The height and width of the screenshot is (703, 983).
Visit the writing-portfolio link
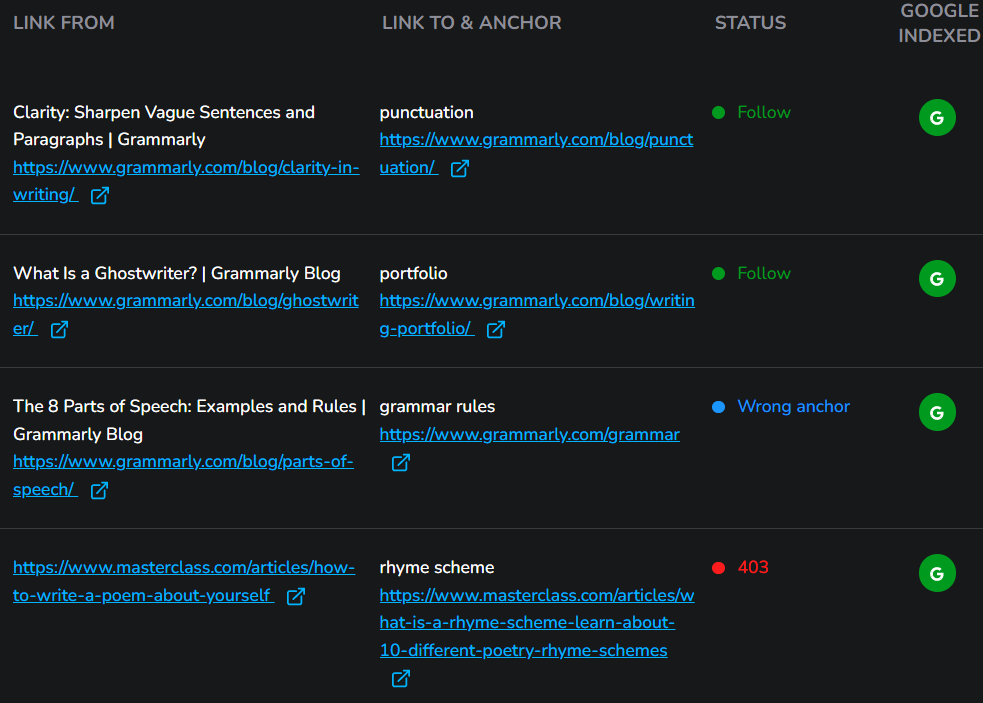[537, 314]
